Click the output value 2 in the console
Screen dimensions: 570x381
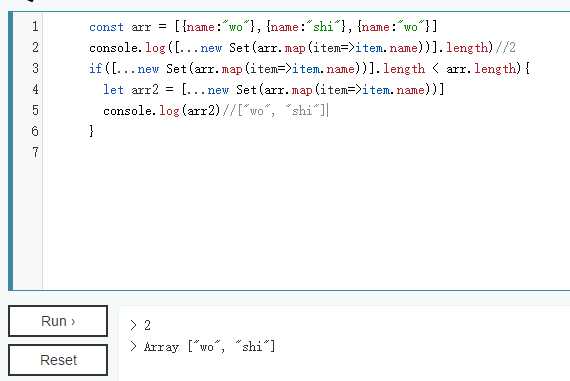point(147,325)
